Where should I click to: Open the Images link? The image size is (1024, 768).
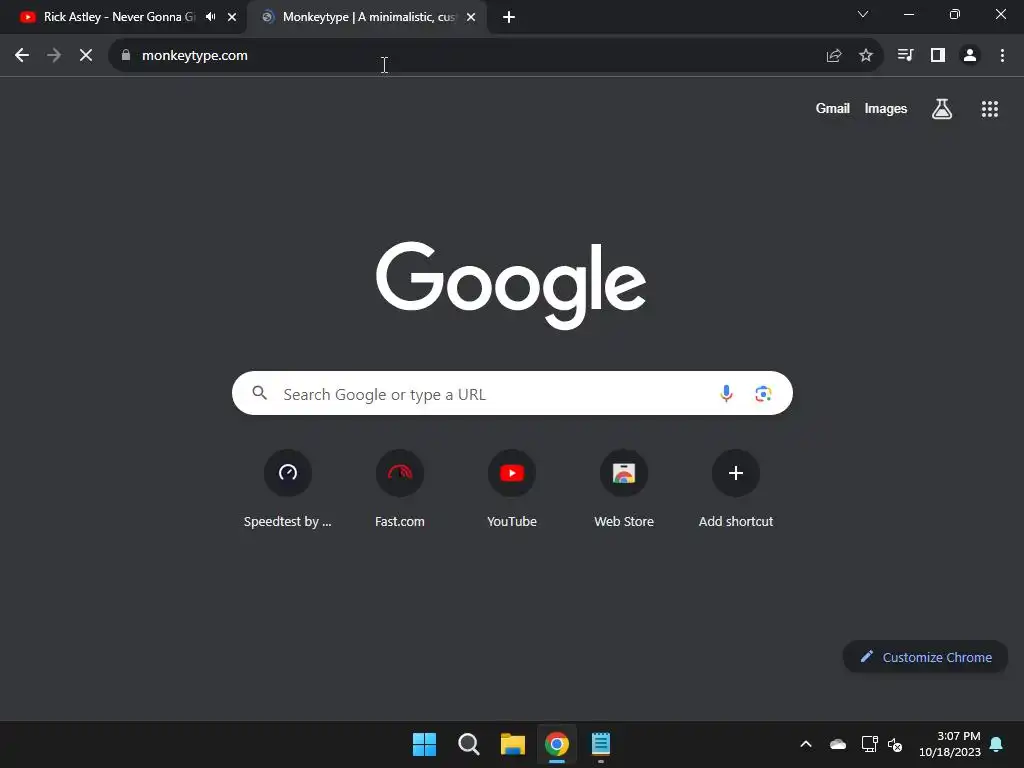886,108
